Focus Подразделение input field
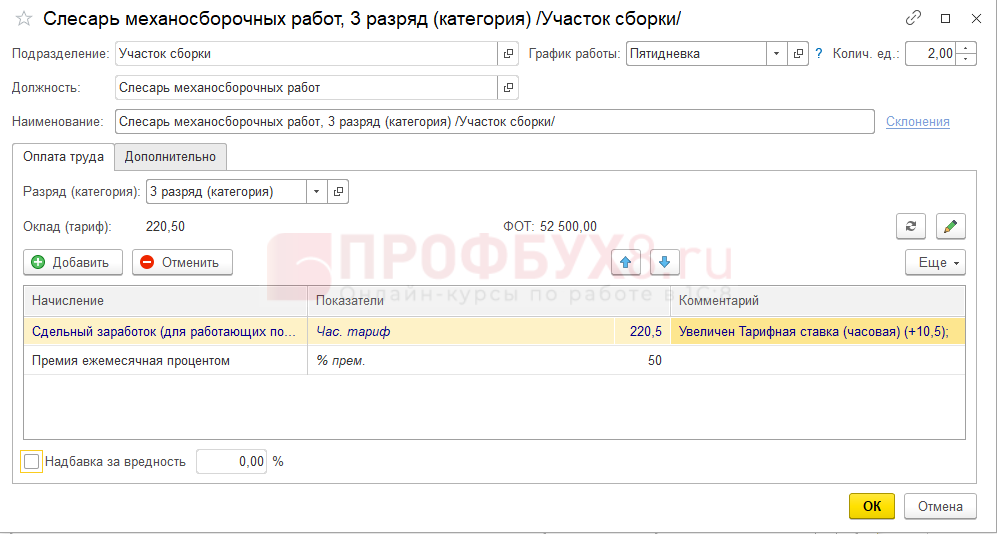Viewport: 997px width, 534px height. click(x=306, y=54)
